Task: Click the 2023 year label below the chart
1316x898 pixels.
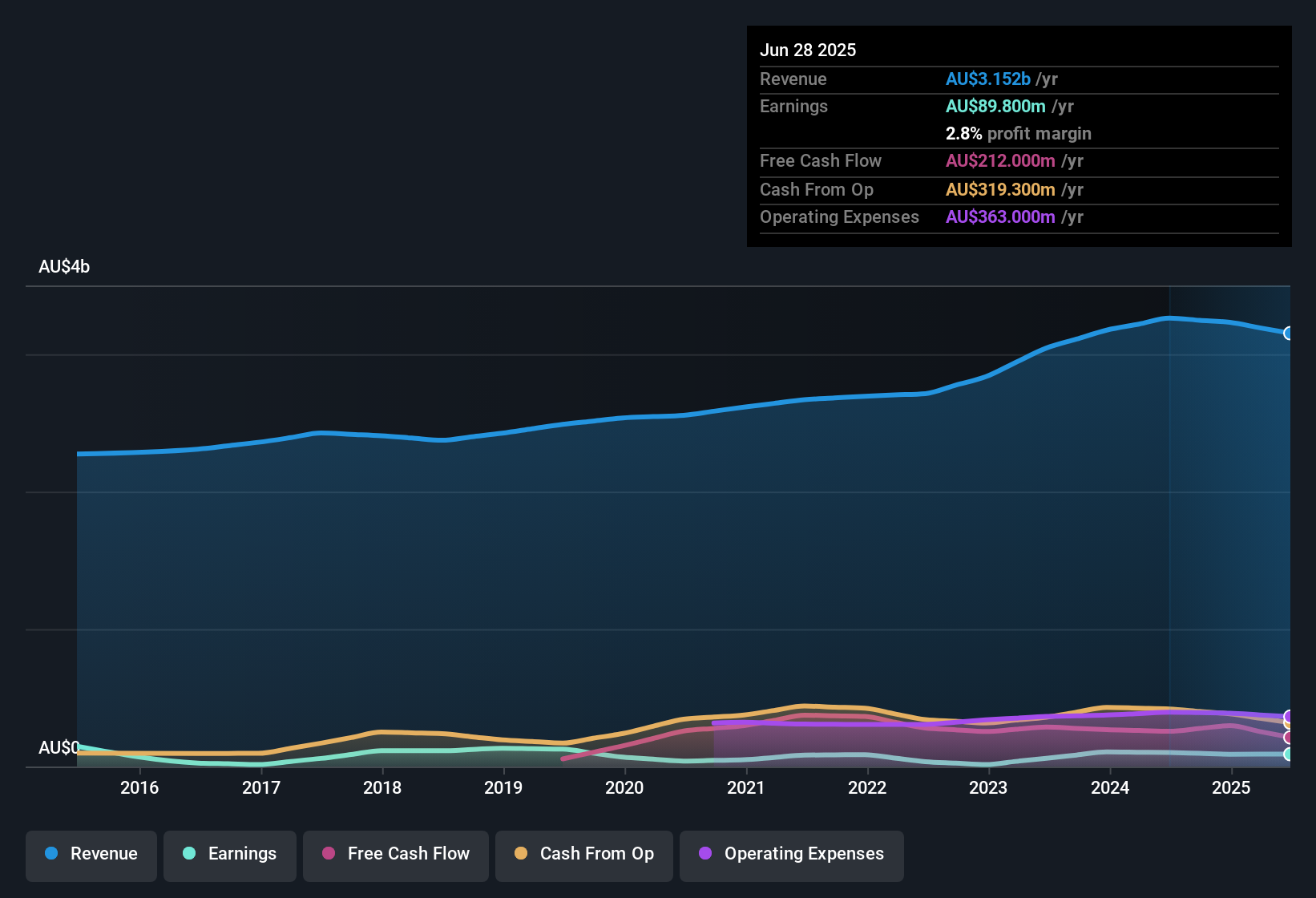Action: [989, 787]
